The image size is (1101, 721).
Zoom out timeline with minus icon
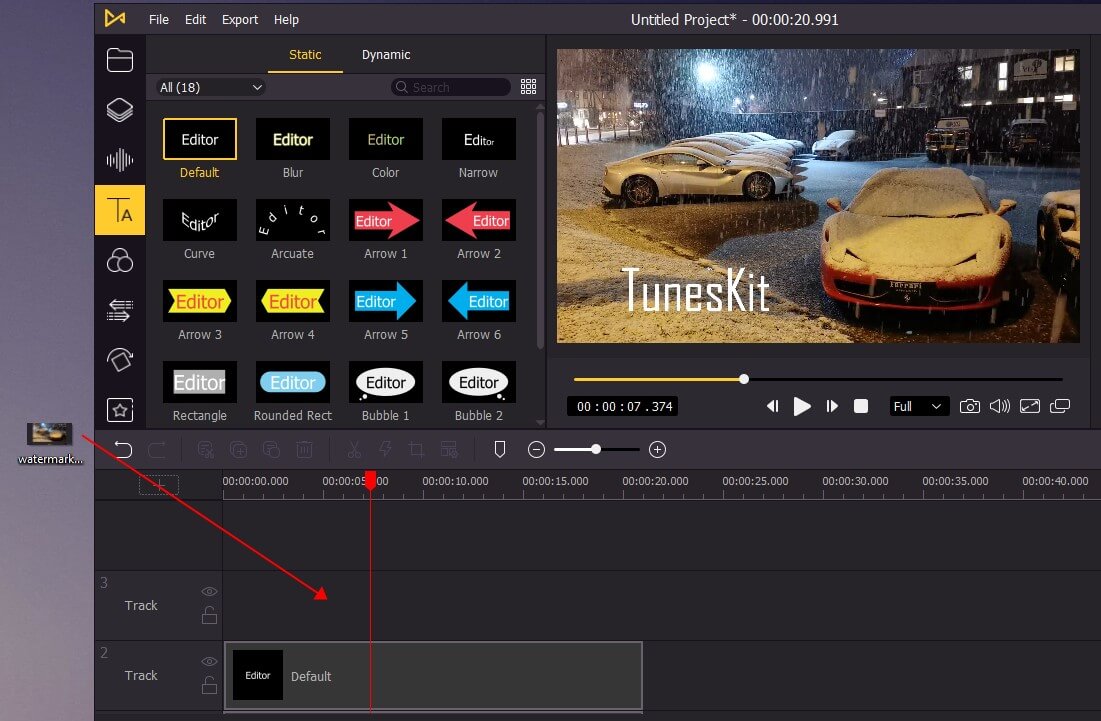pos(536,449)
